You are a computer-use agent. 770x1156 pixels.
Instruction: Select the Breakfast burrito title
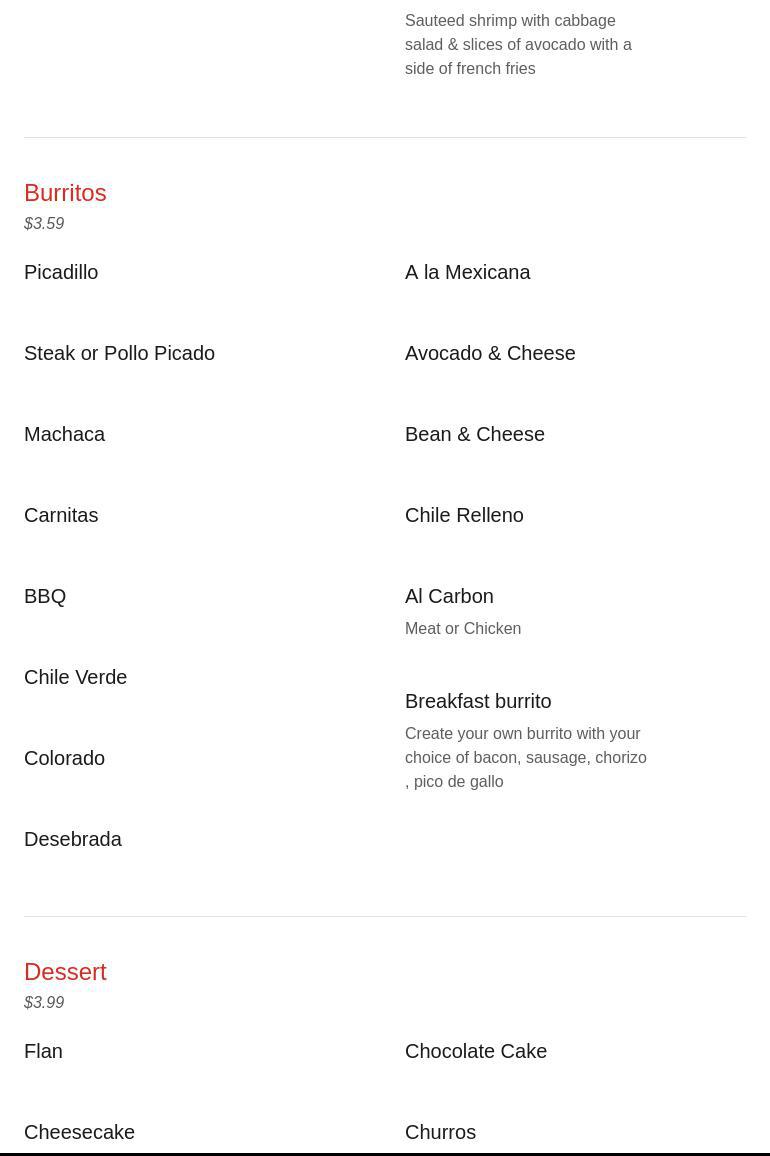pyautogui.click(x=478, y=701)
